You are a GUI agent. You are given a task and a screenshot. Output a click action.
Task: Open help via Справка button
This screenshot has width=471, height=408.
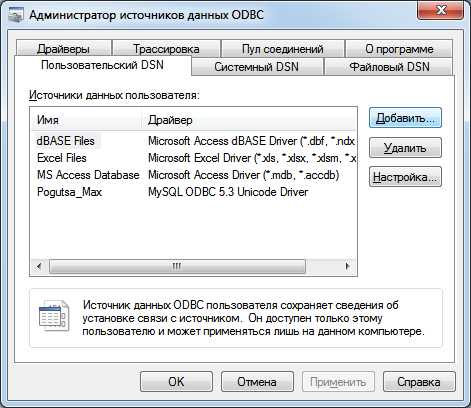[419, 382]
